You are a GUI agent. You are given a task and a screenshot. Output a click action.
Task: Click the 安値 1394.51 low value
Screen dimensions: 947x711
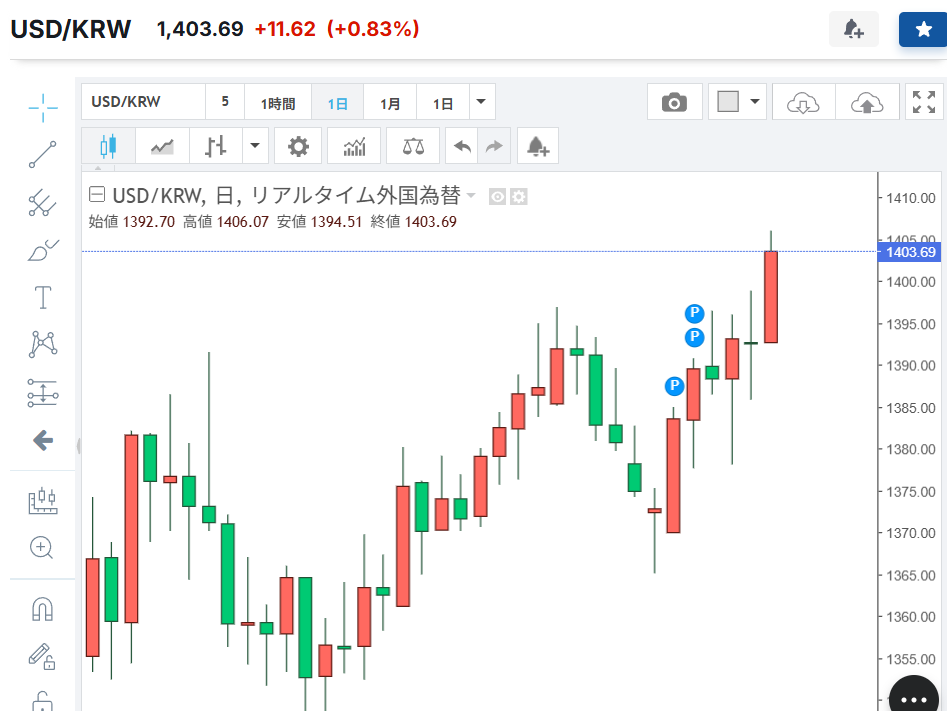pos(319,222)
